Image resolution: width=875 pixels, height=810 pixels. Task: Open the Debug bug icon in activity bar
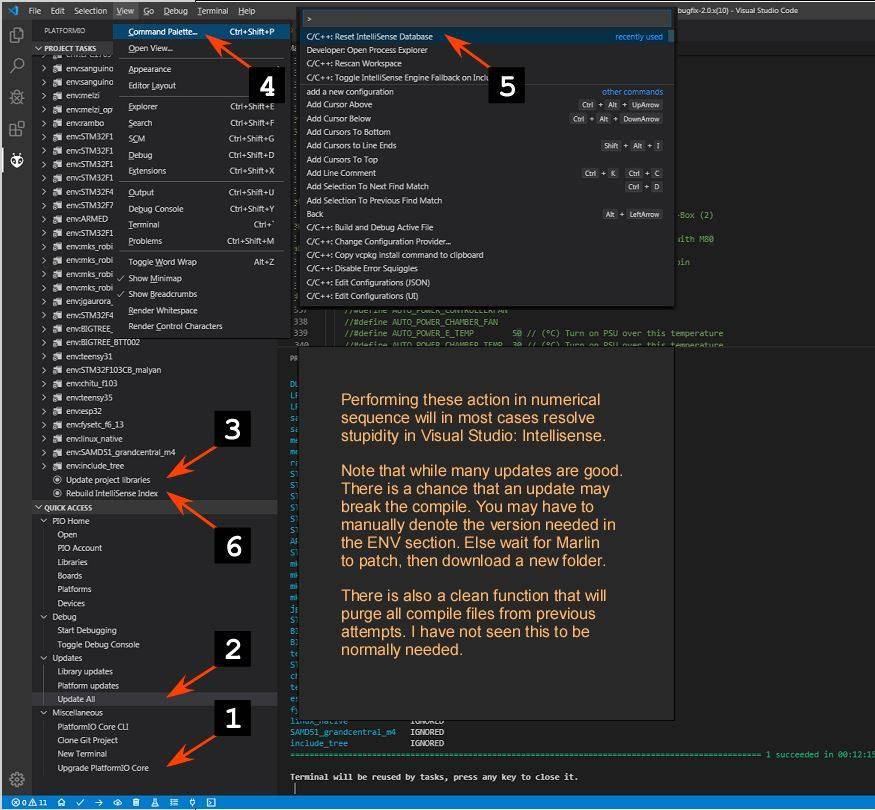16,97
